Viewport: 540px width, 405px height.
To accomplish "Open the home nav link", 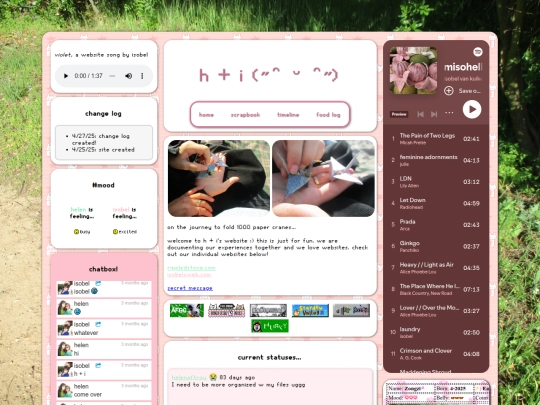I will (206, 115).
